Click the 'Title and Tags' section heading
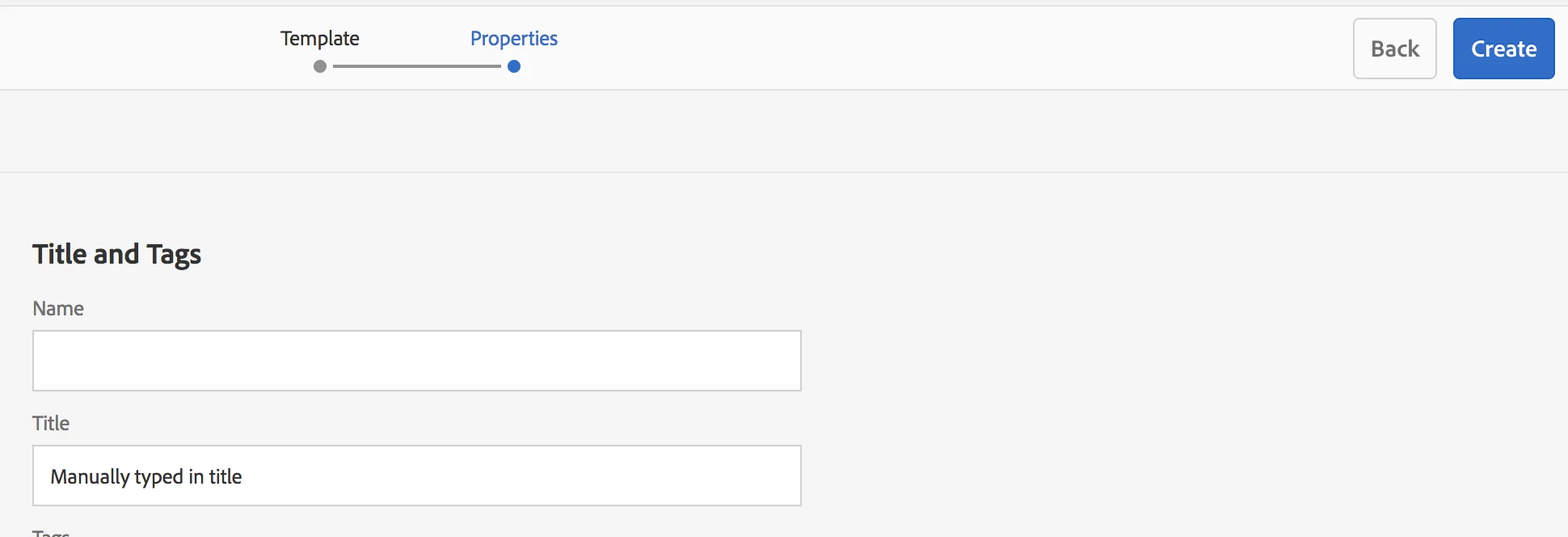1568x537 pixels. click(117, 255)
